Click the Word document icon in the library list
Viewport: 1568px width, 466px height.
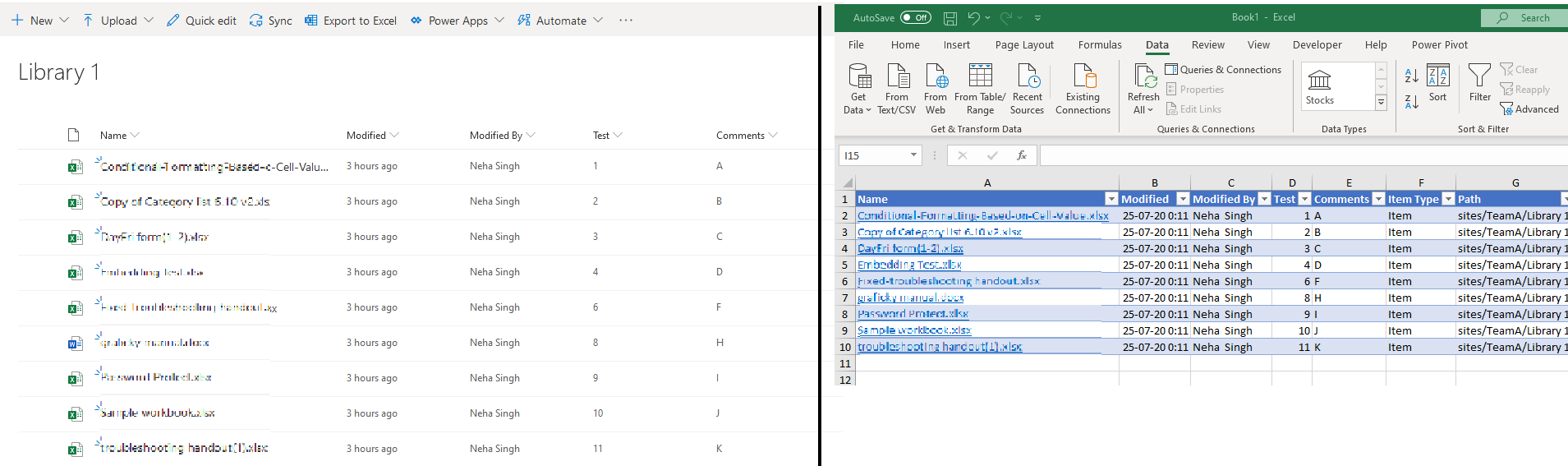75,344
